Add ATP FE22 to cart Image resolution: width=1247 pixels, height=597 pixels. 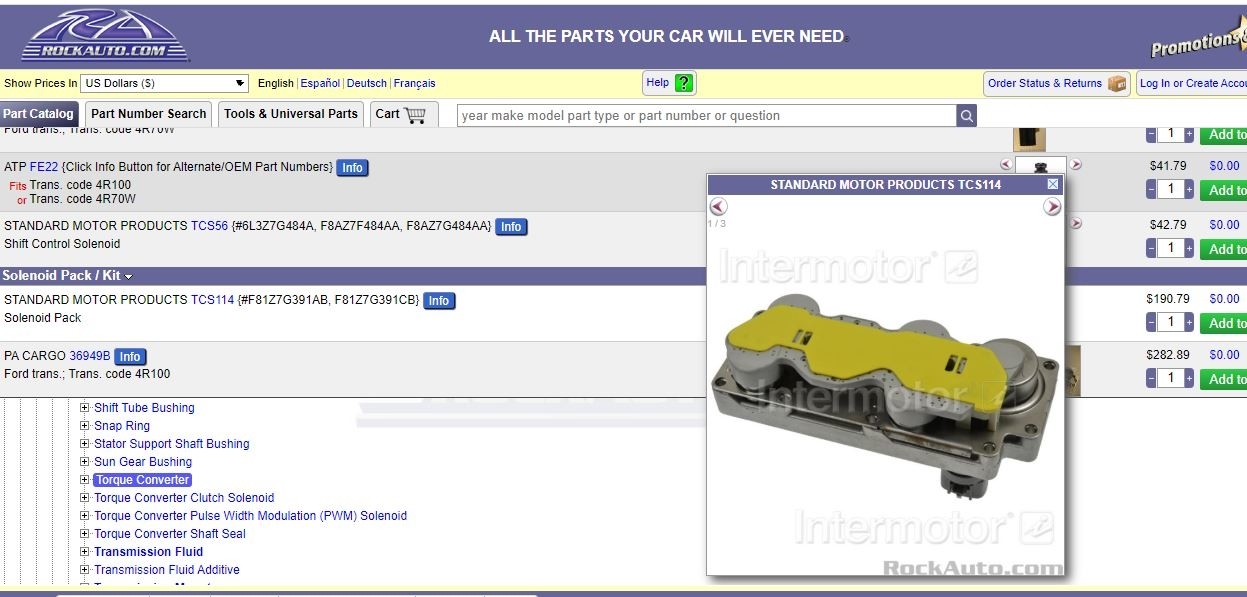click(x=1224, y=189)
